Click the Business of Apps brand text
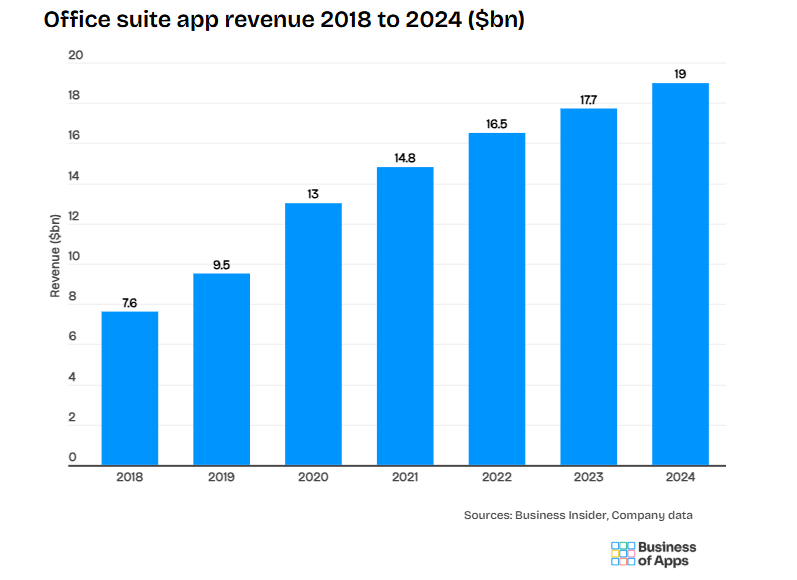The height and width of the screenshot is (580, 797). point(667,554)
